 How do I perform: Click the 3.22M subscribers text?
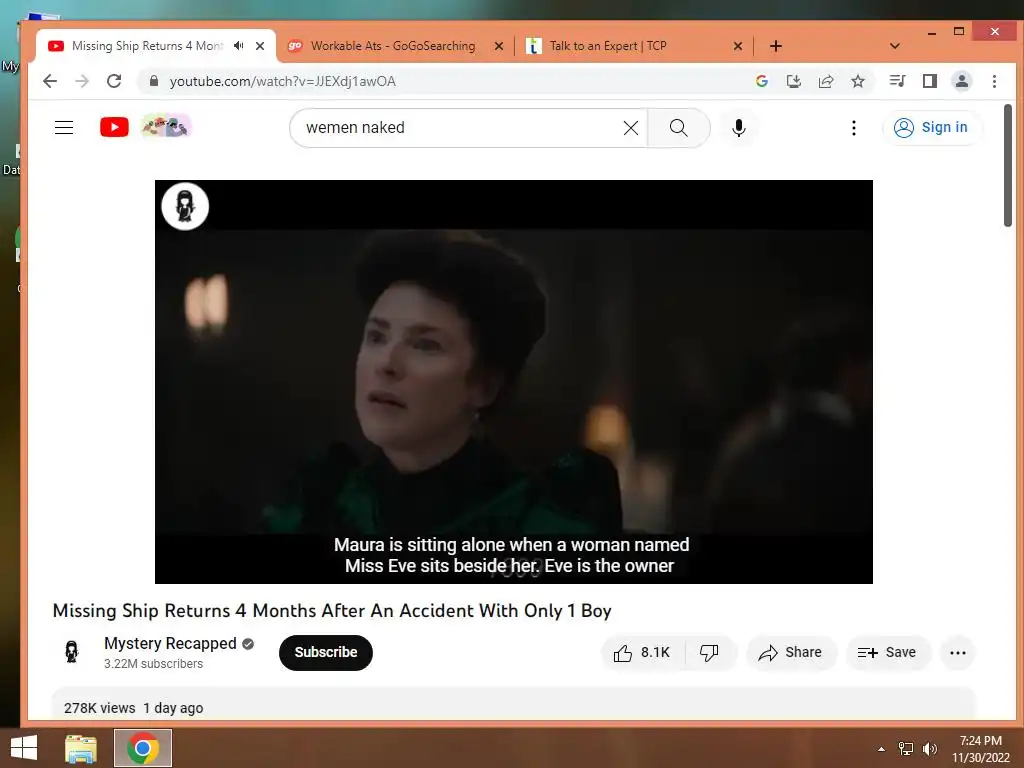tap(153, 664)
